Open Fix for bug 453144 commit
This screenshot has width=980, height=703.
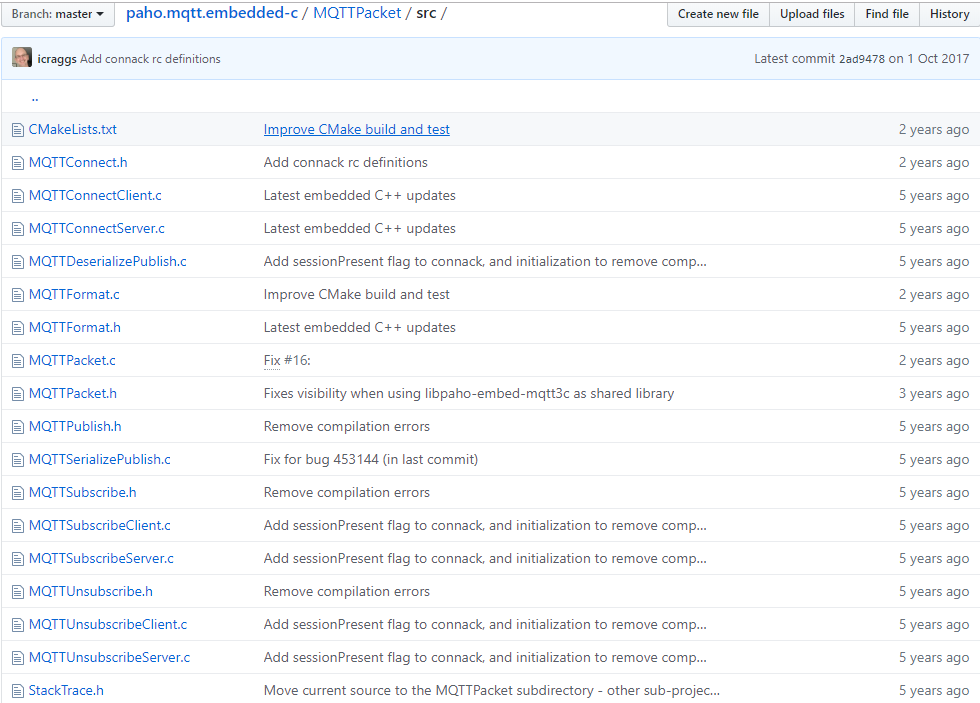pyautogui.click(x=371, y=459)
